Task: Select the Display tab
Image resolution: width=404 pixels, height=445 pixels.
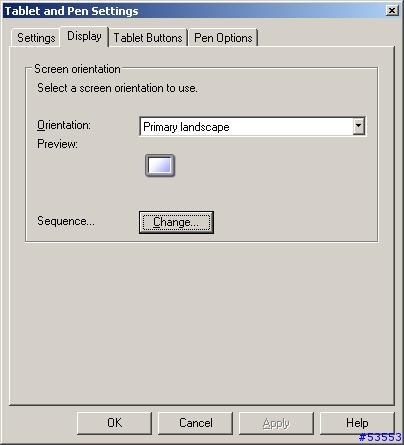Action: [x=84, y=36]
